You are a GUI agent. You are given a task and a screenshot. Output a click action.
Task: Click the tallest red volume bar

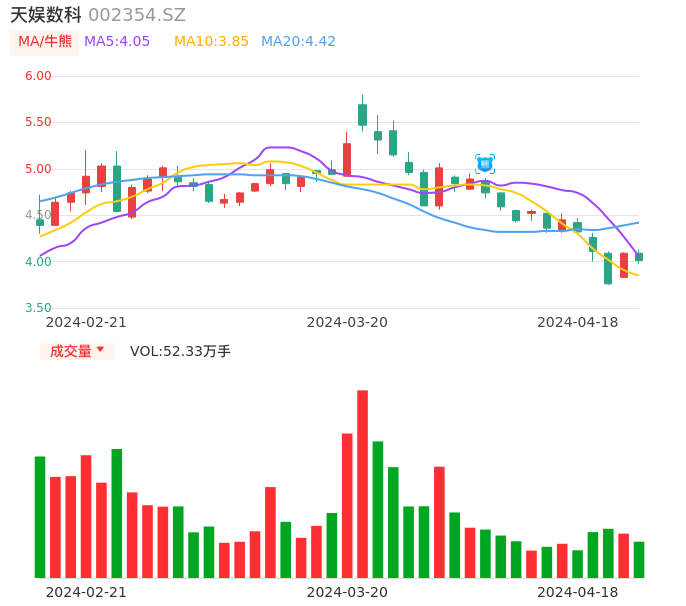point(362,484)
